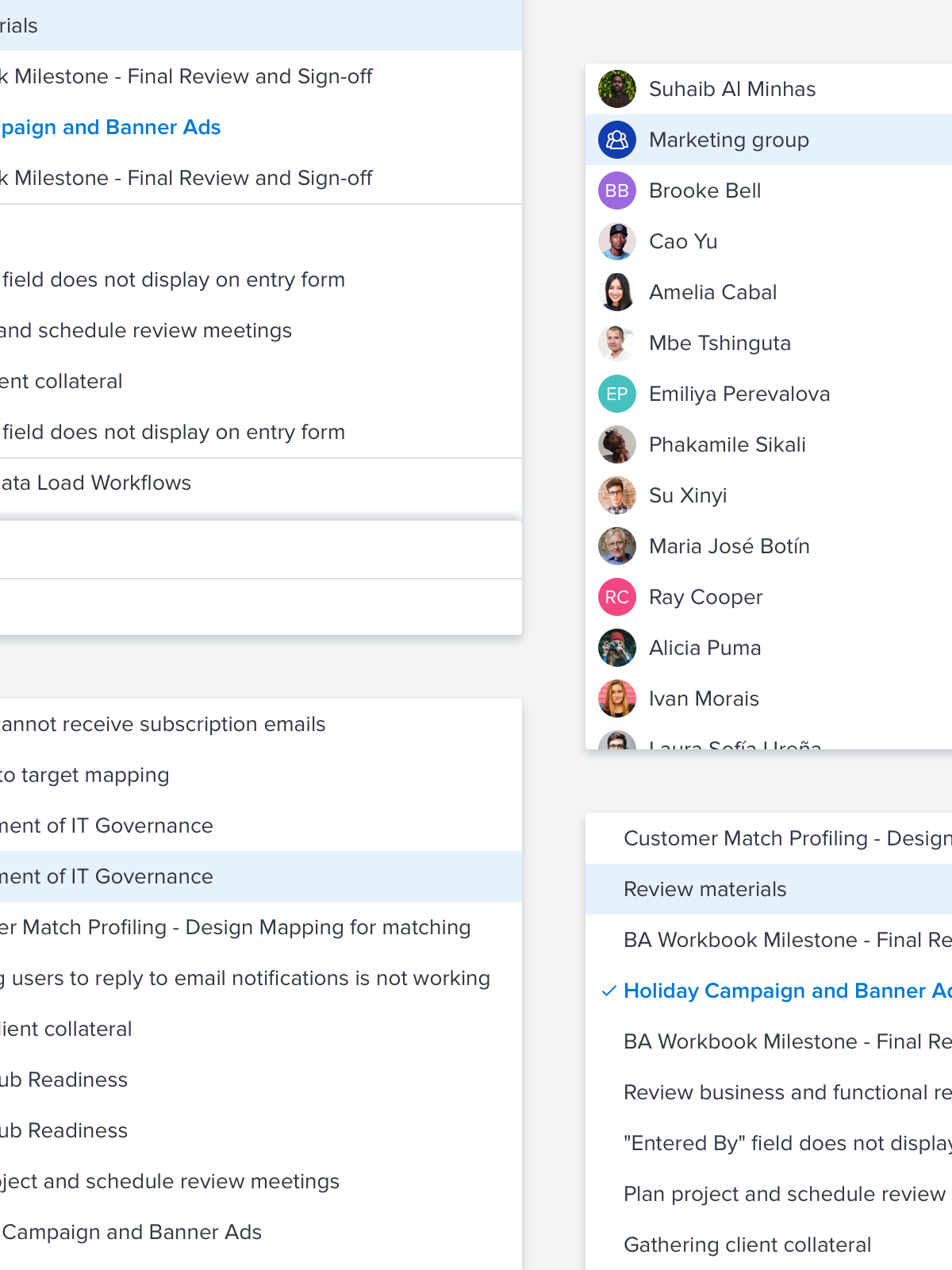The width and height of the screenshot is (952, 1270).
Task: Select Mbe Tshinguta from the user list
Action: [719, 343]
